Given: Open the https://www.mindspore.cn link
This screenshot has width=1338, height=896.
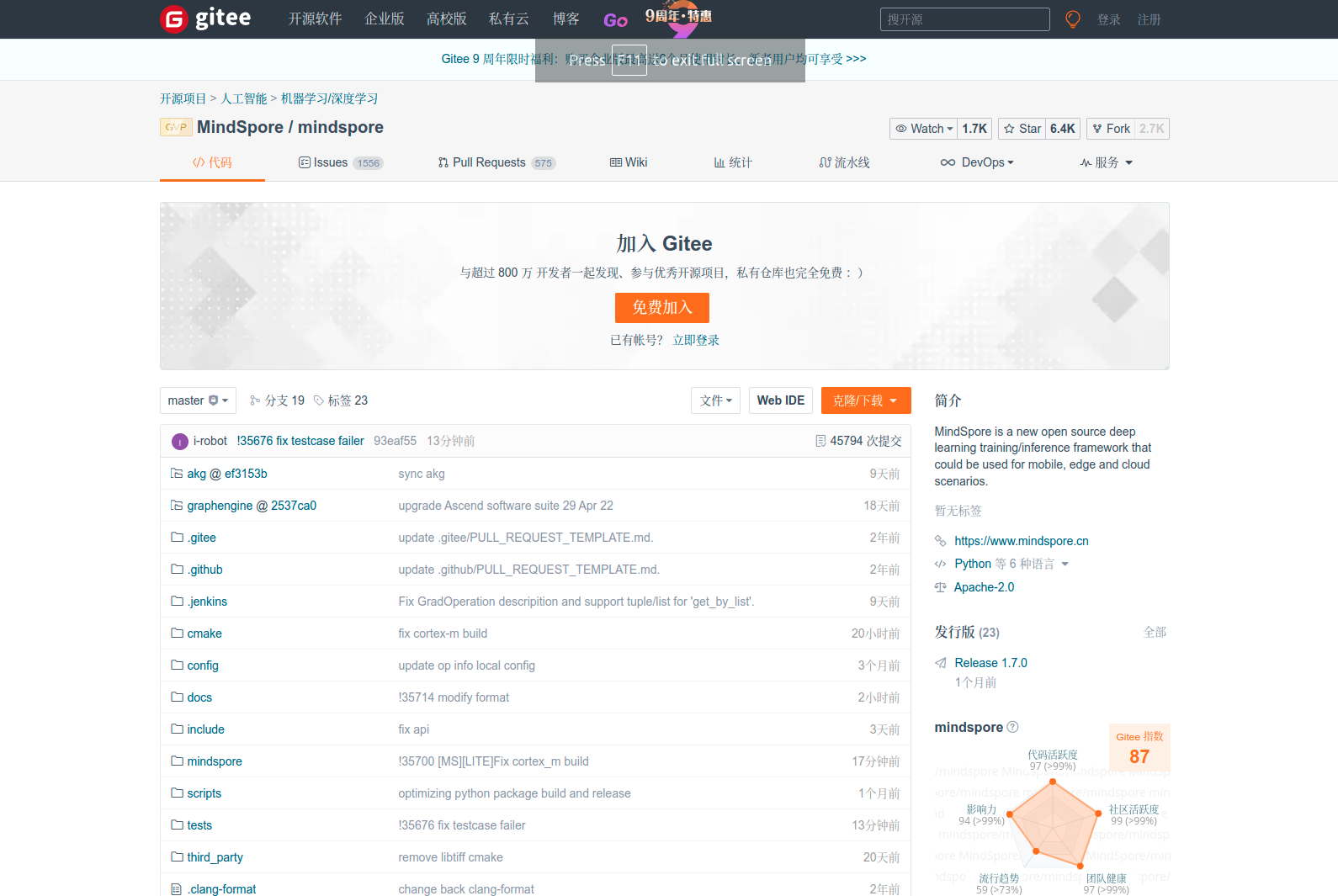Looking at the screenshot, I should pos(1021,541).
